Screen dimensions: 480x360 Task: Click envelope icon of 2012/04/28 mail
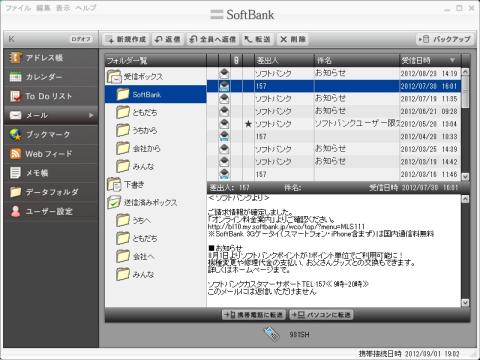(x=224, y=136)
